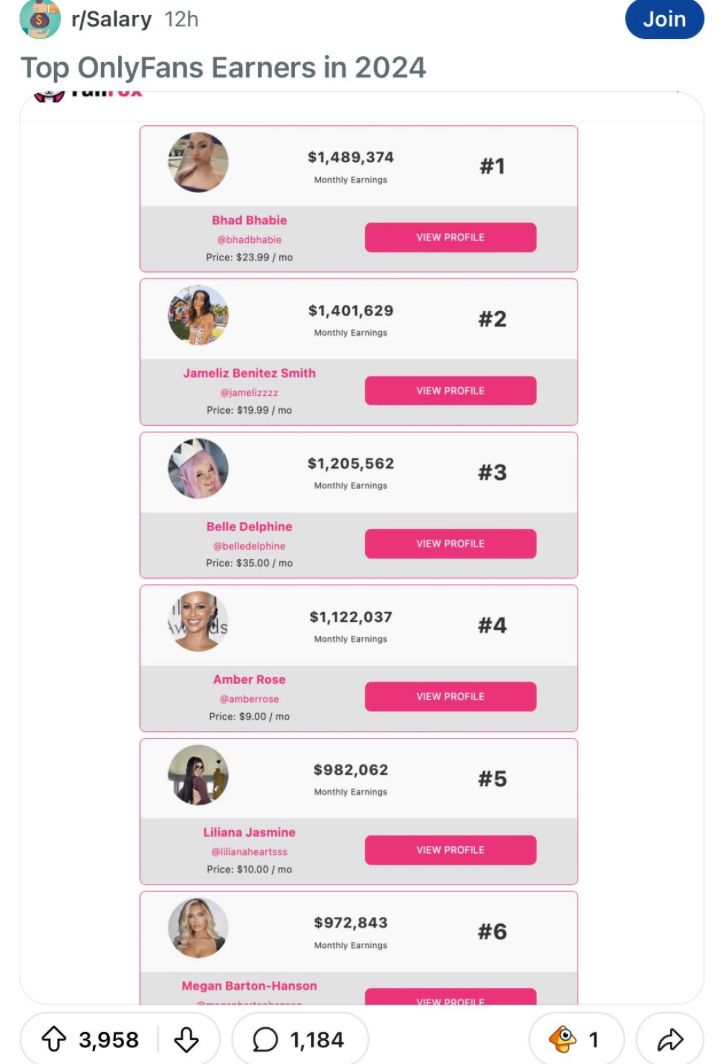Click the @belledelphine handle
This screenshot has width=726, height=1064.
(249, 546)
